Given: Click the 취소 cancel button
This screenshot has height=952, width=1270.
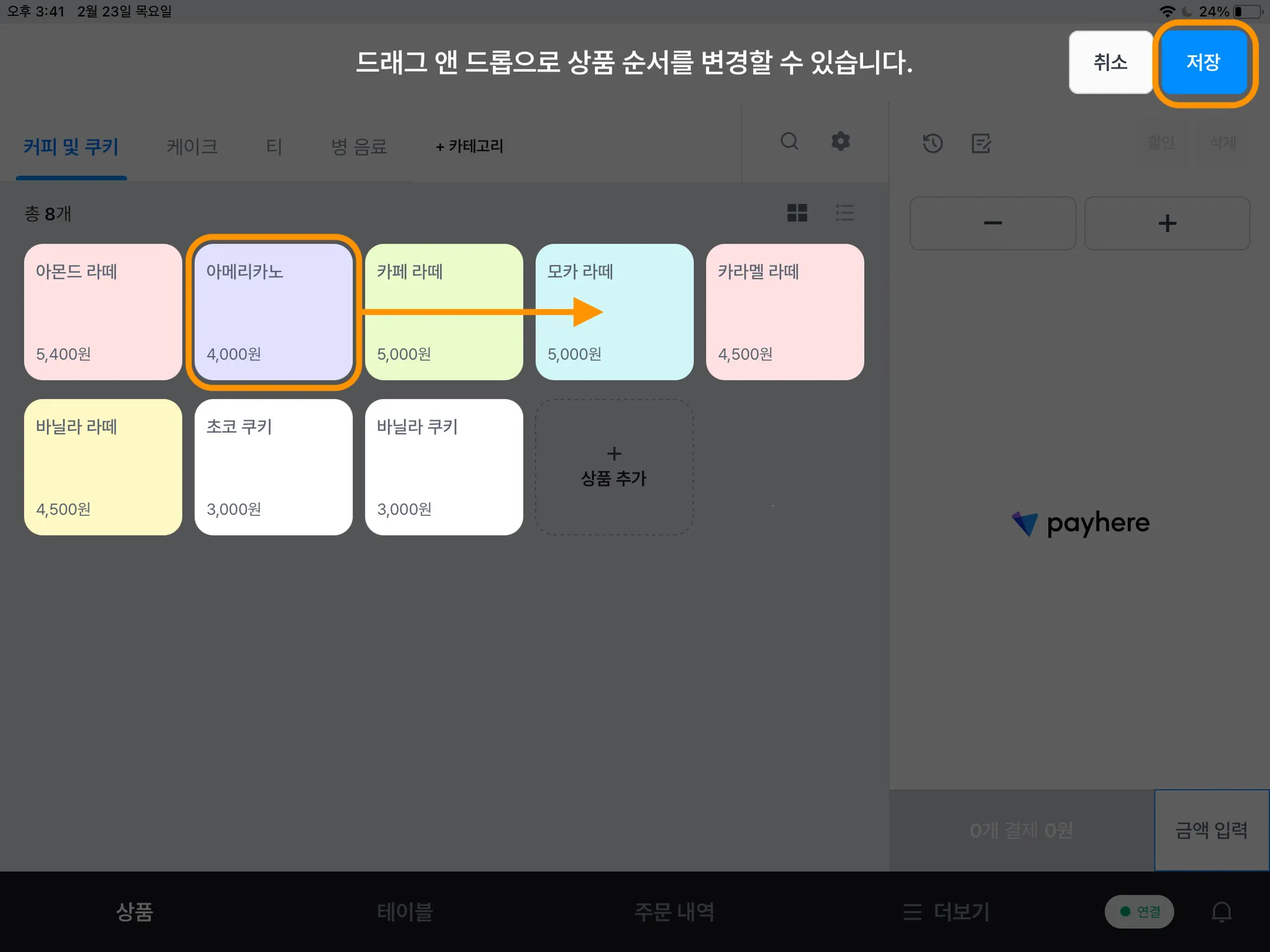Looking at the screenshot, I should (x=1110, y=62).
